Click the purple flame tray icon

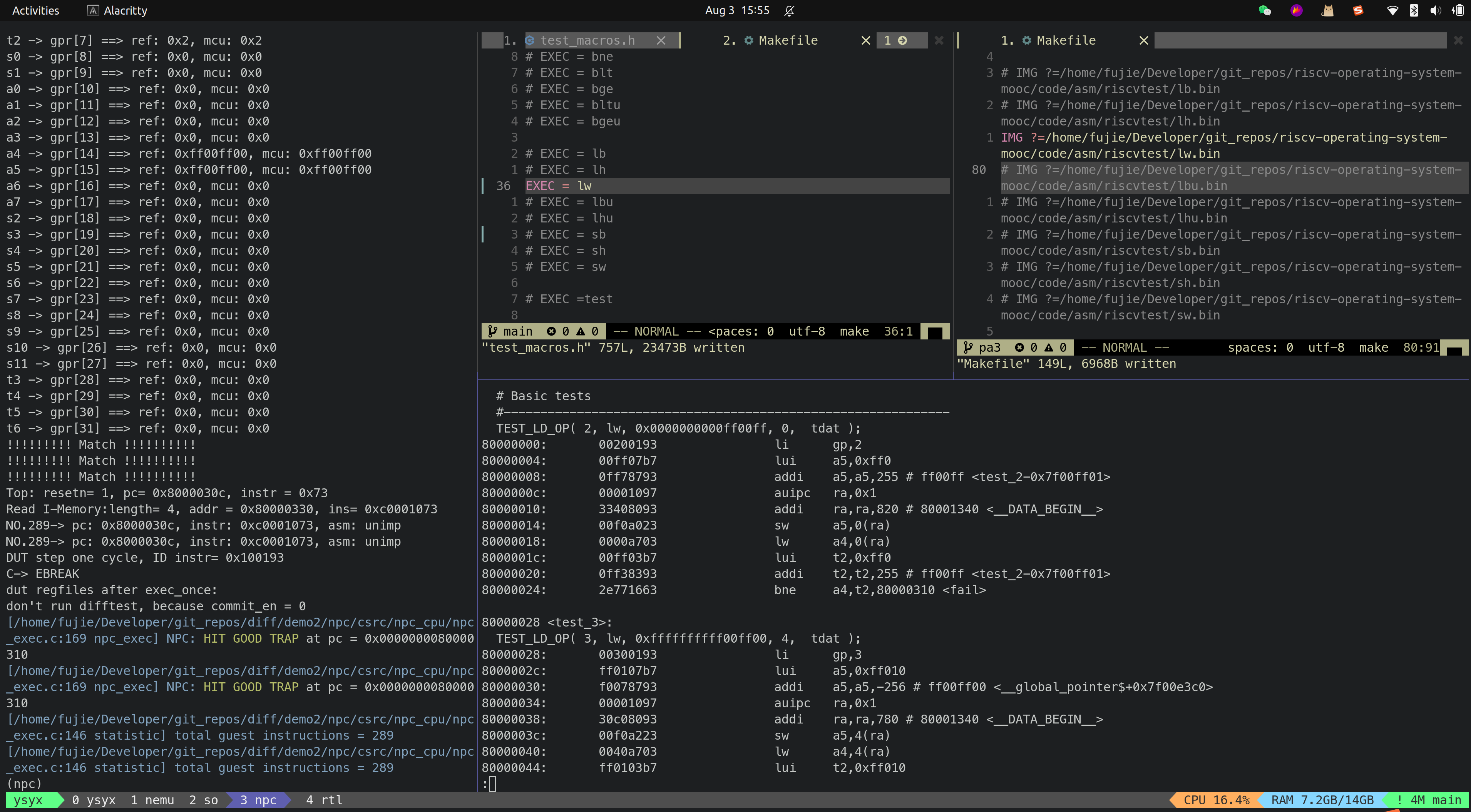(x=1296, y=10)
